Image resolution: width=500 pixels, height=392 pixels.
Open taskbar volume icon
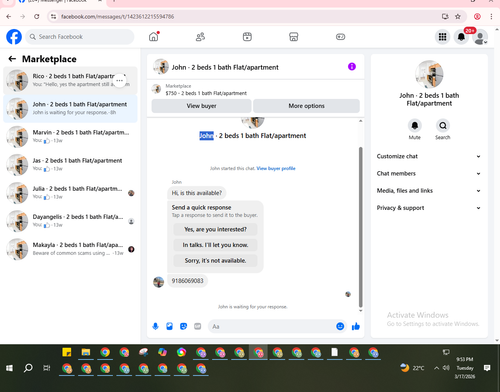446,368
